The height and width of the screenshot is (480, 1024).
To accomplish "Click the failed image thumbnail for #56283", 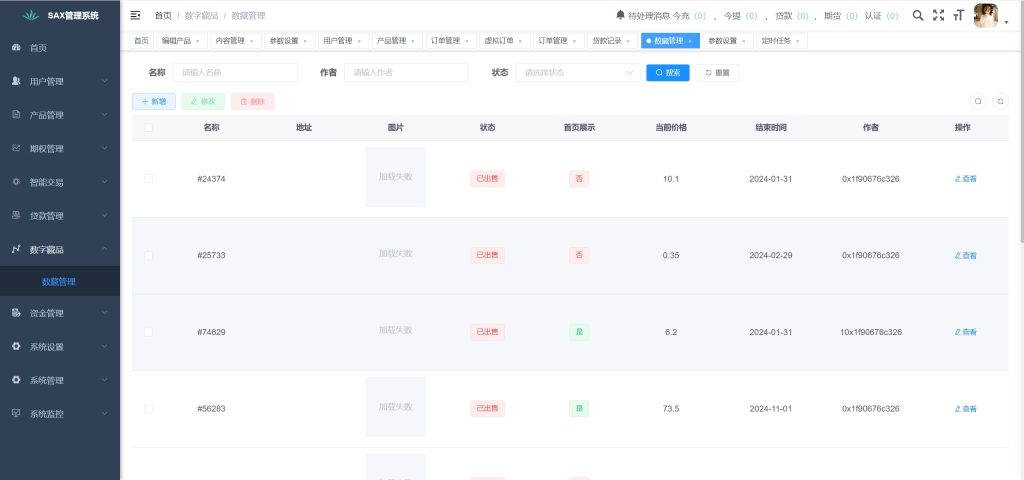I will (x=395, y=407).
